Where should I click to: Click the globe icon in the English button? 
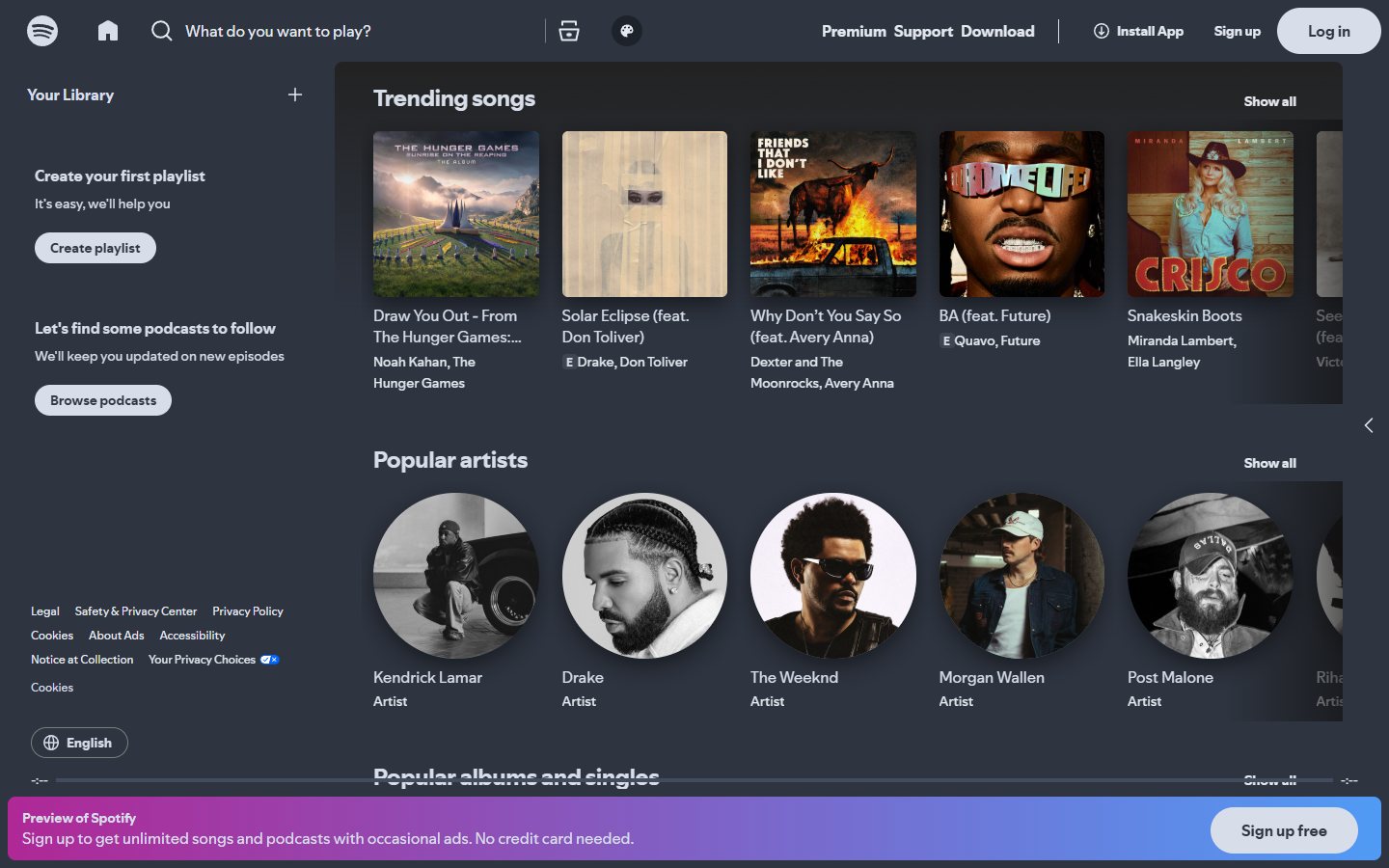point(51,743)
